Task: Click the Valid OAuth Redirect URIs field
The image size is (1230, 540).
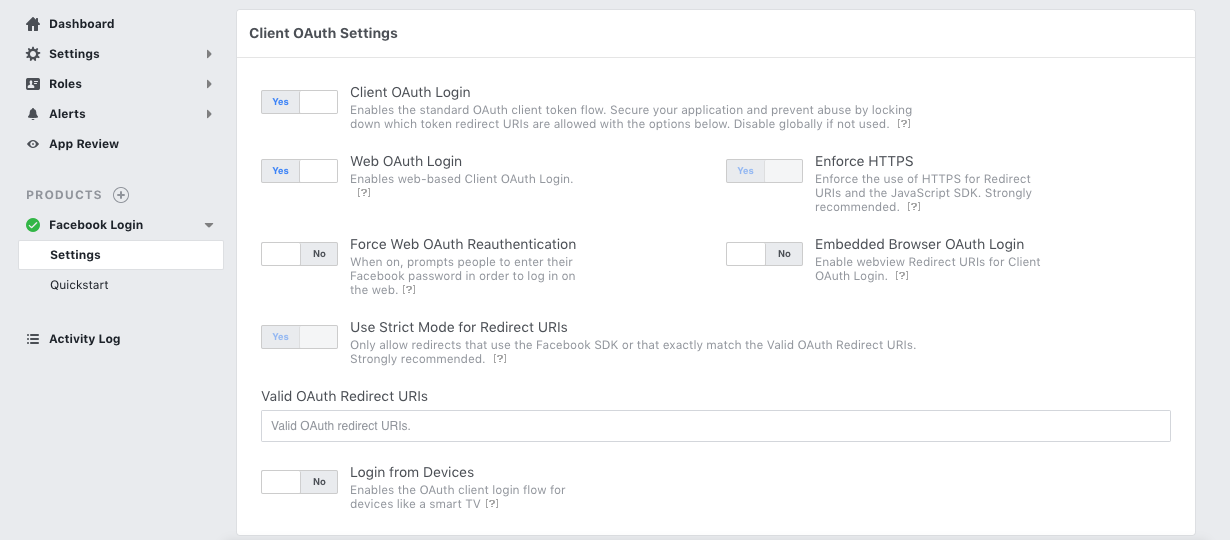Action: [715, 426]
